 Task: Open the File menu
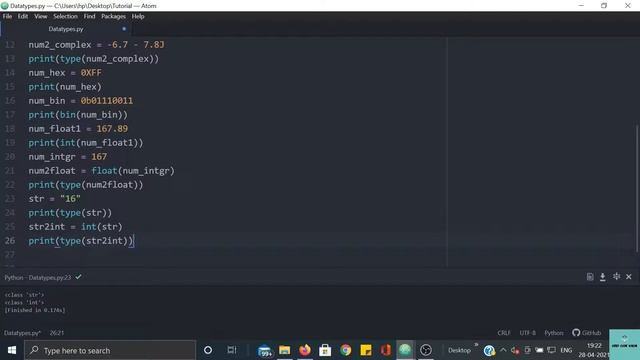click(7, 16)
